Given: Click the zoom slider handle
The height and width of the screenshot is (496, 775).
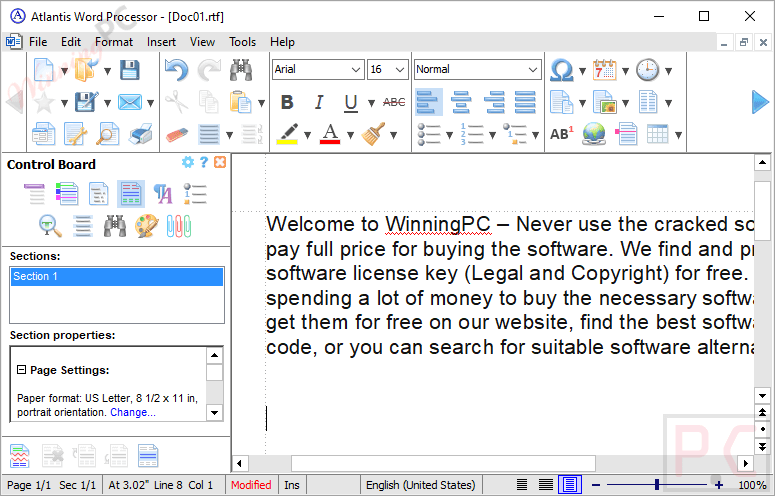Looking at the screenshot, I should (657, 485).
